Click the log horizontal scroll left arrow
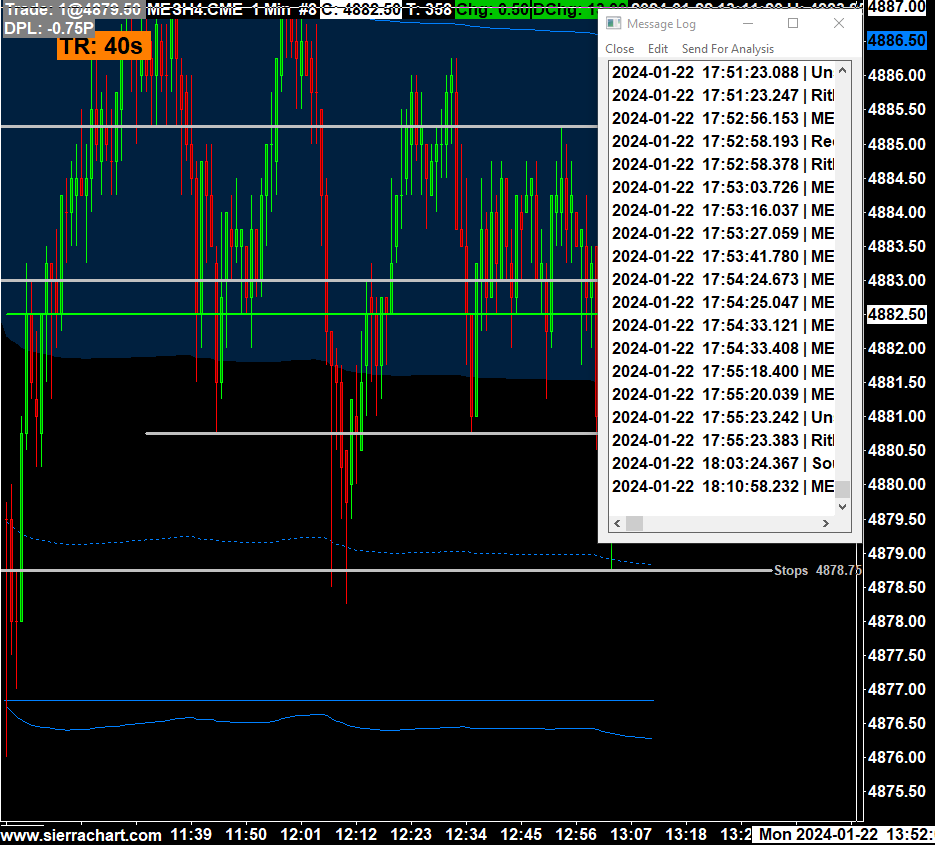 point(617,524)
